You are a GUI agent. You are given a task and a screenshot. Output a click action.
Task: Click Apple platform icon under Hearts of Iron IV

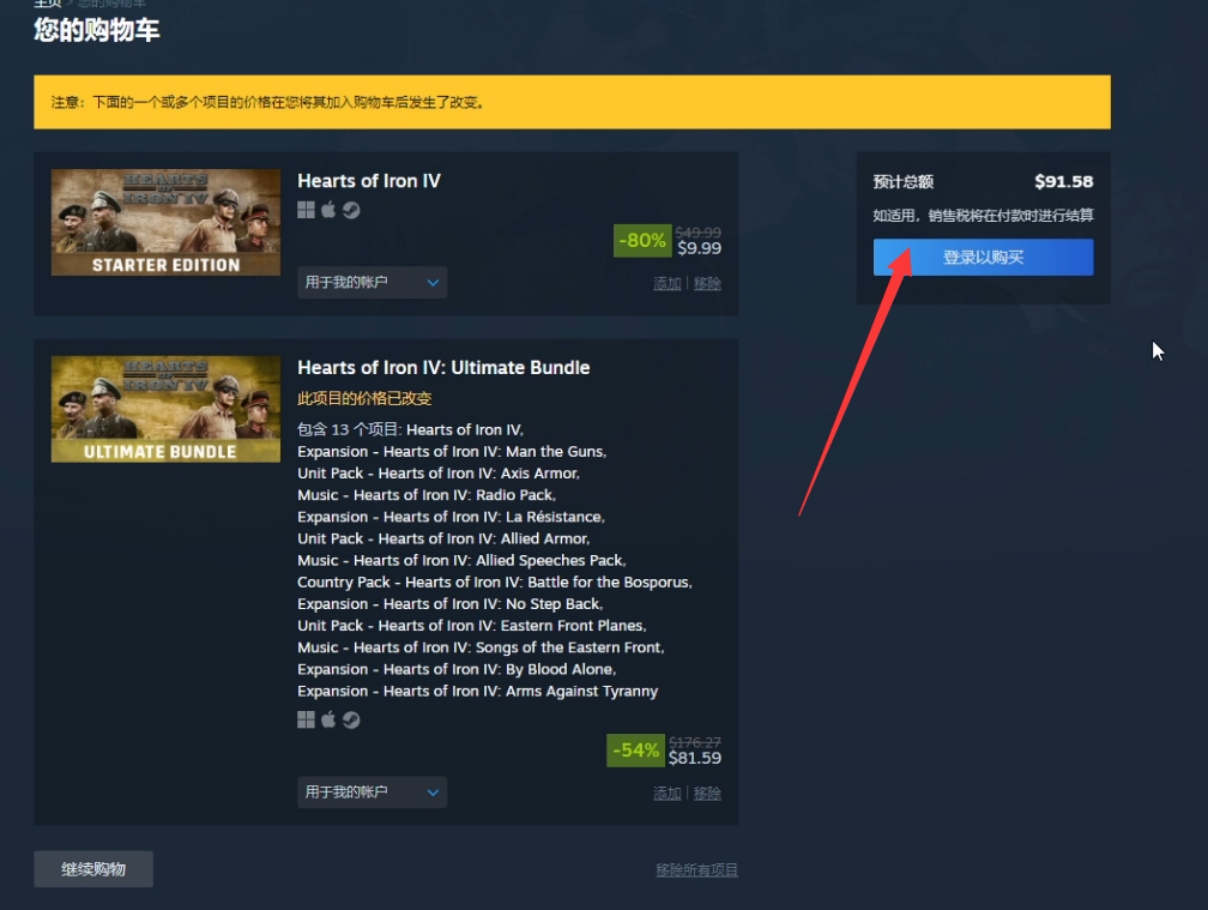[x=328, y=209]
